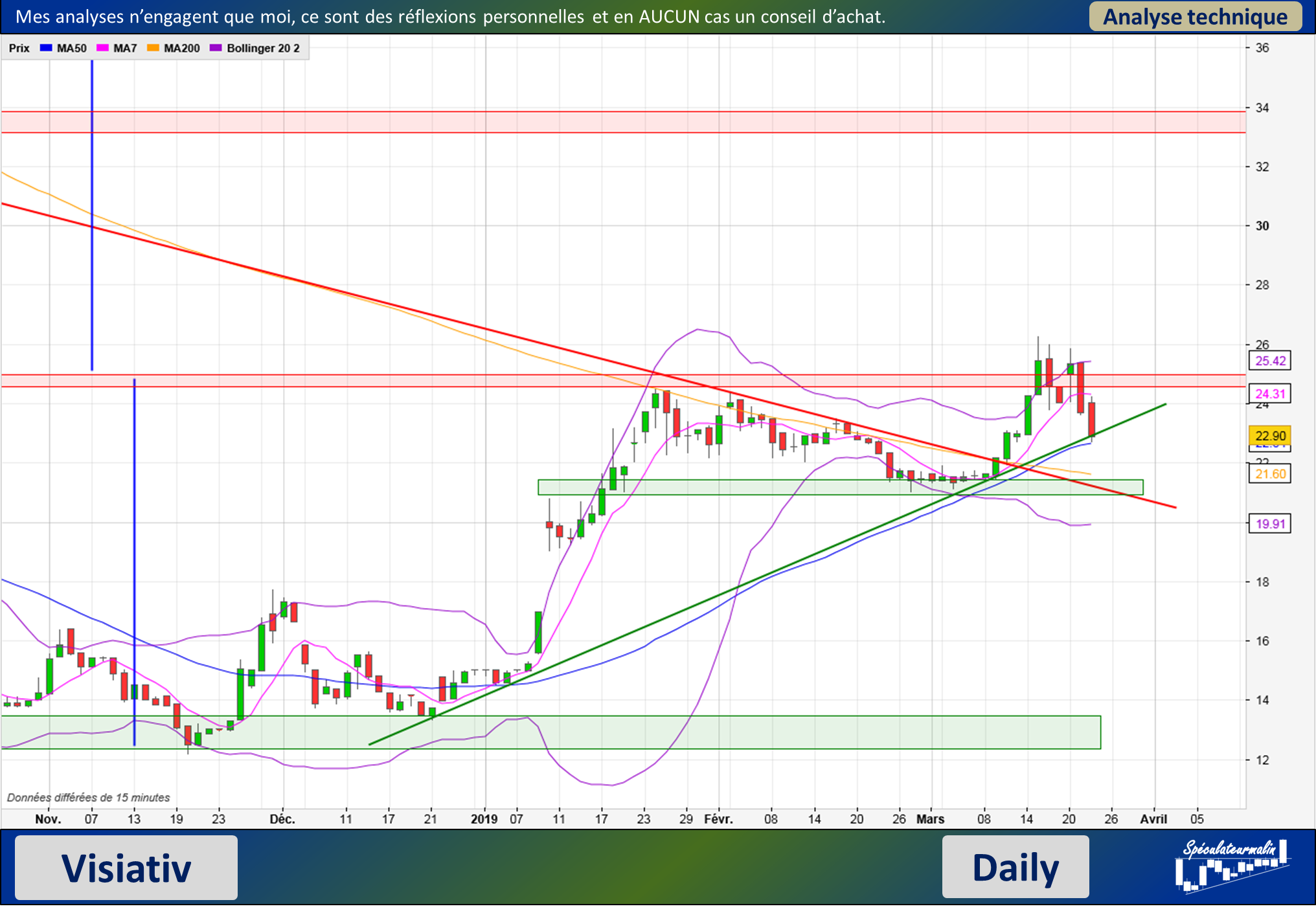
Task: Click the 'Nov.' date axis label
Action: point(48,819)
